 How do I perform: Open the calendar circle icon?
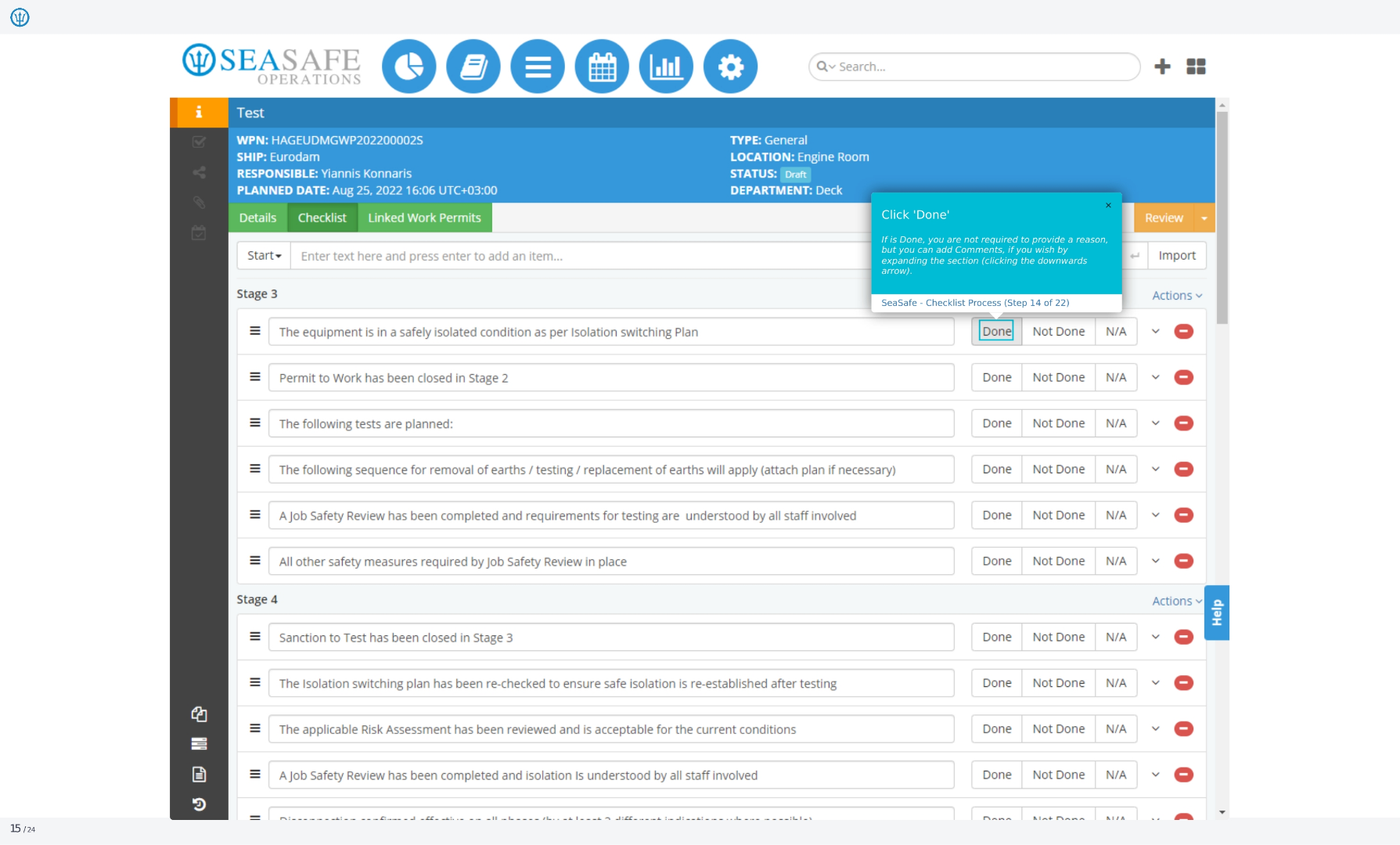[602, 67]
